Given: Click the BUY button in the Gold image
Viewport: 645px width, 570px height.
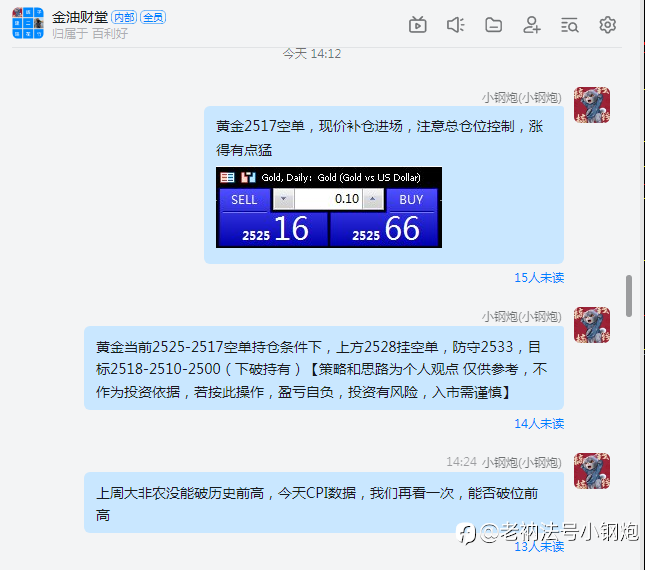Looking at the screenshot, I should pos(411,200).
